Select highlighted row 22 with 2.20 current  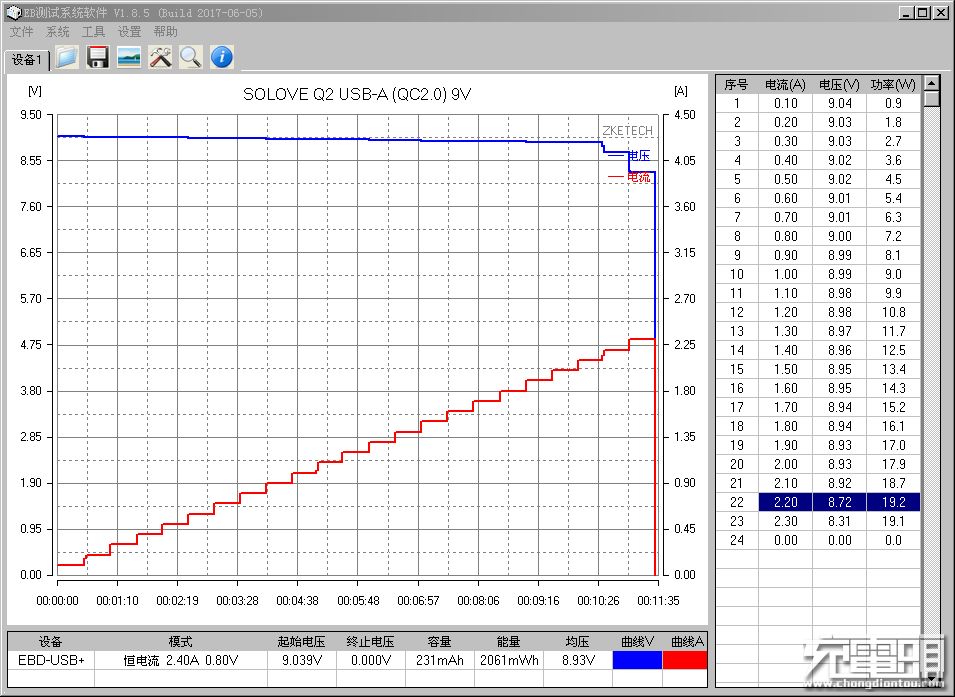pos(818,502)
